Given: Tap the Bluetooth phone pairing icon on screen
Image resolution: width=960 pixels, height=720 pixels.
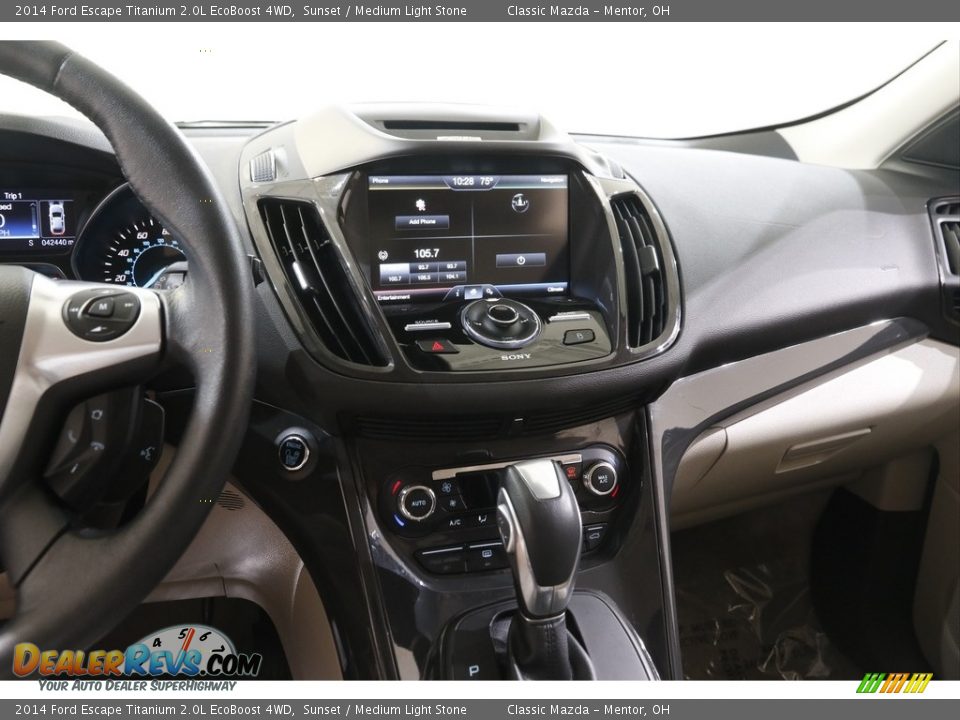Looking at the screenshot, I should pyautogui.click(x=420, y=204).
